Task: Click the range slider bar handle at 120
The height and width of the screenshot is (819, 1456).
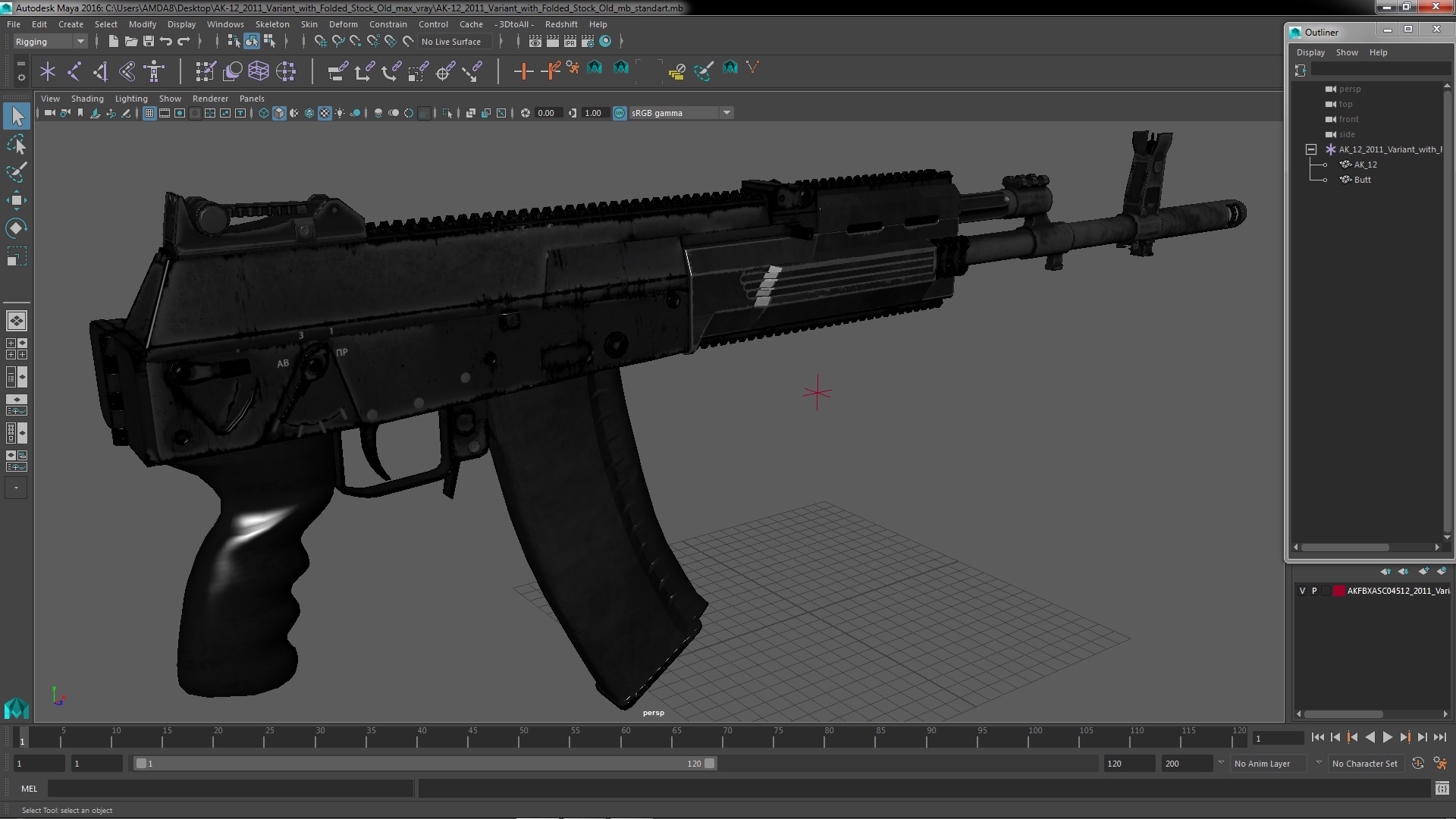Action: coord(710,764)
